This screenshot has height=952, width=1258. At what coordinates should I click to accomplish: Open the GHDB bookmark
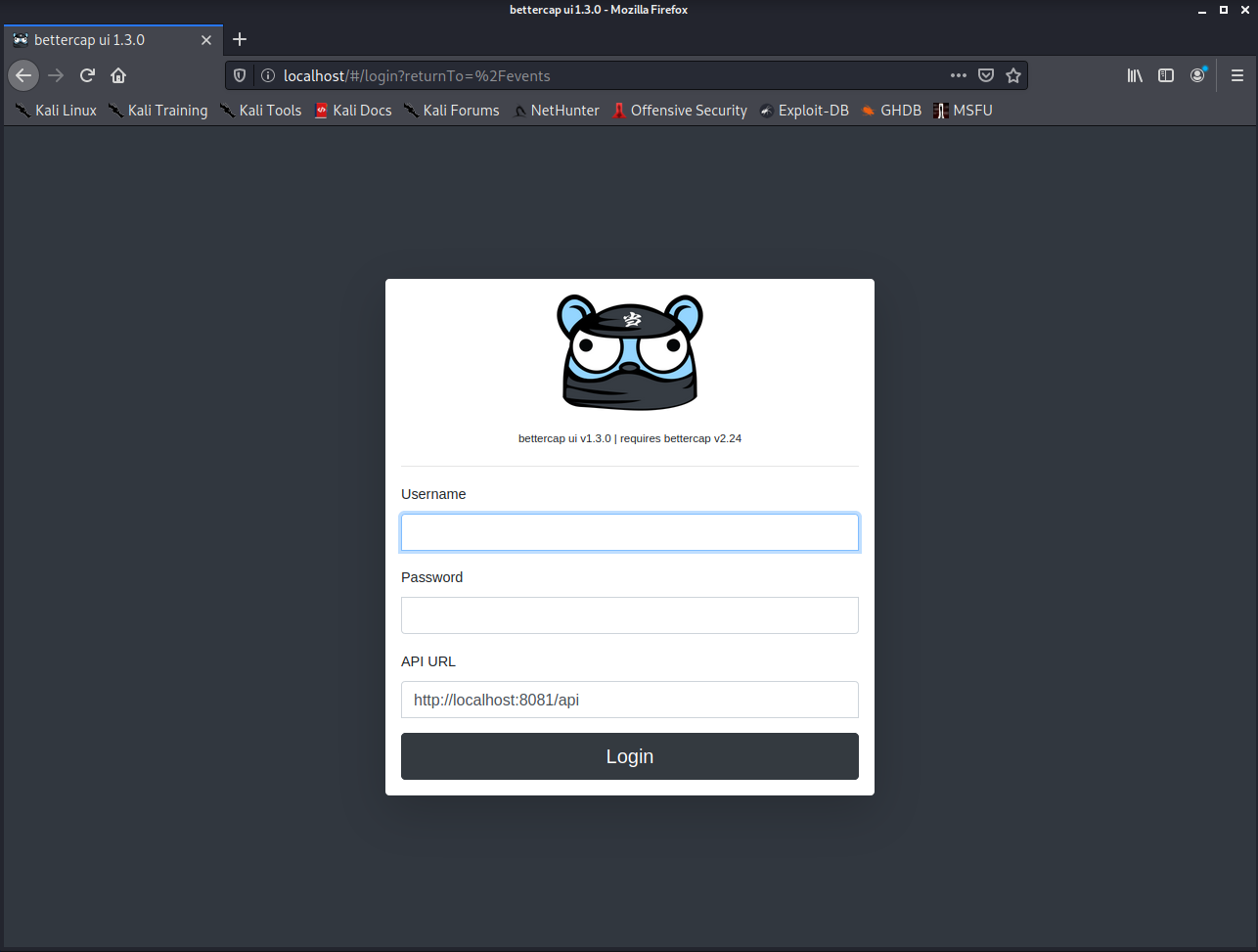[x=891, y=111]
